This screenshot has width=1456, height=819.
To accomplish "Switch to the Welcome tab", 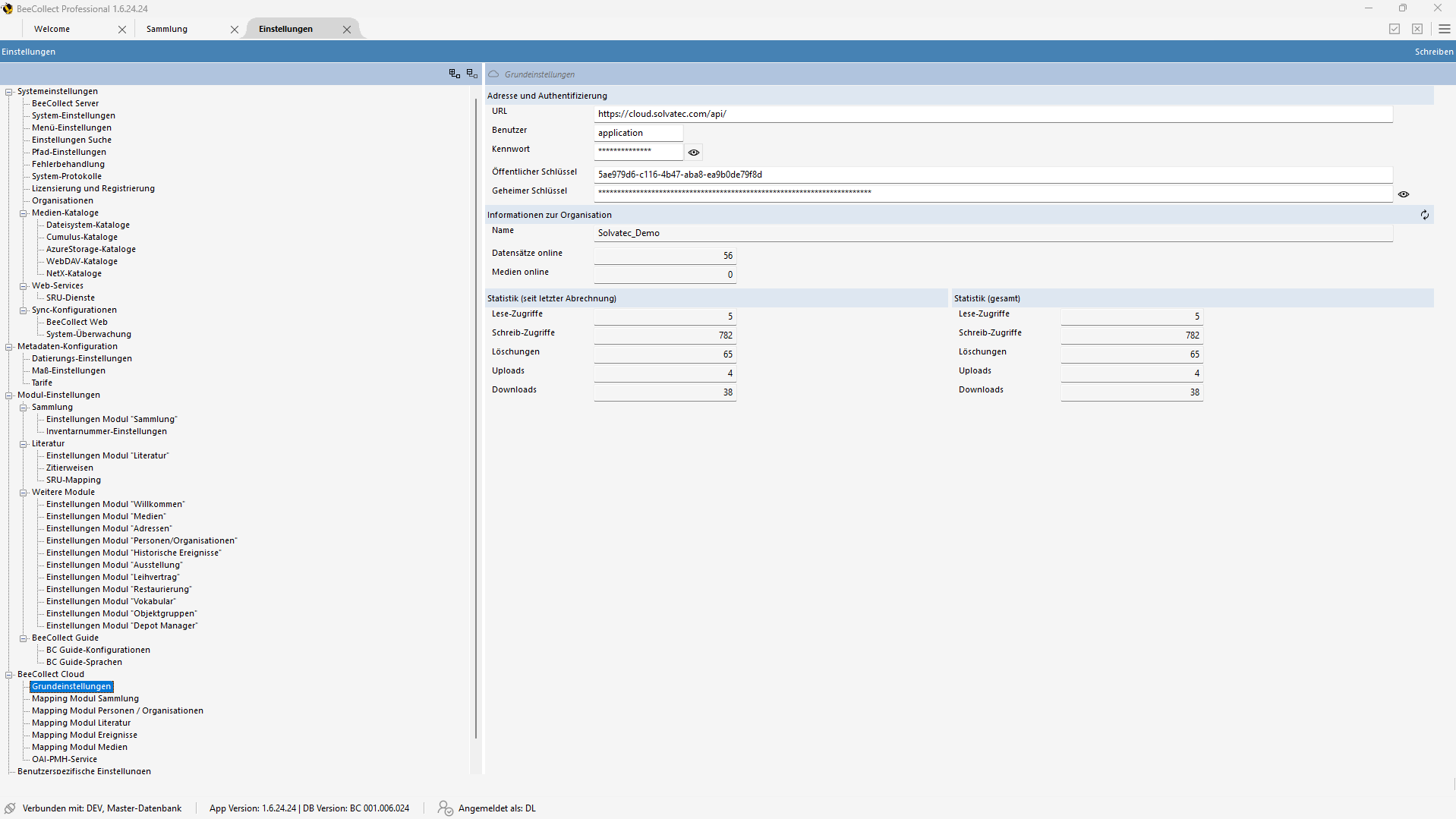I will point(52,29).
